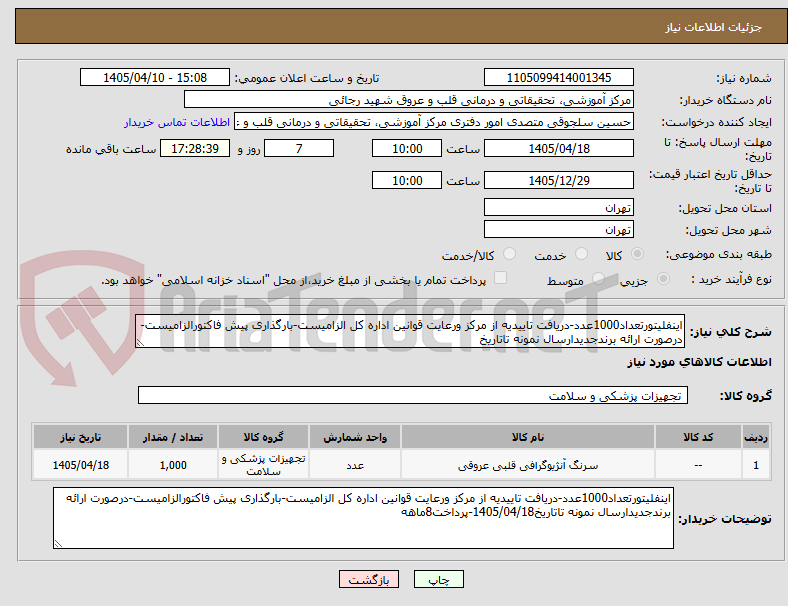Click the delivery city تهران field
Image resolution: width=788 pixels, height=606 pixels.
pyautogui.click(x=559, y=229)
